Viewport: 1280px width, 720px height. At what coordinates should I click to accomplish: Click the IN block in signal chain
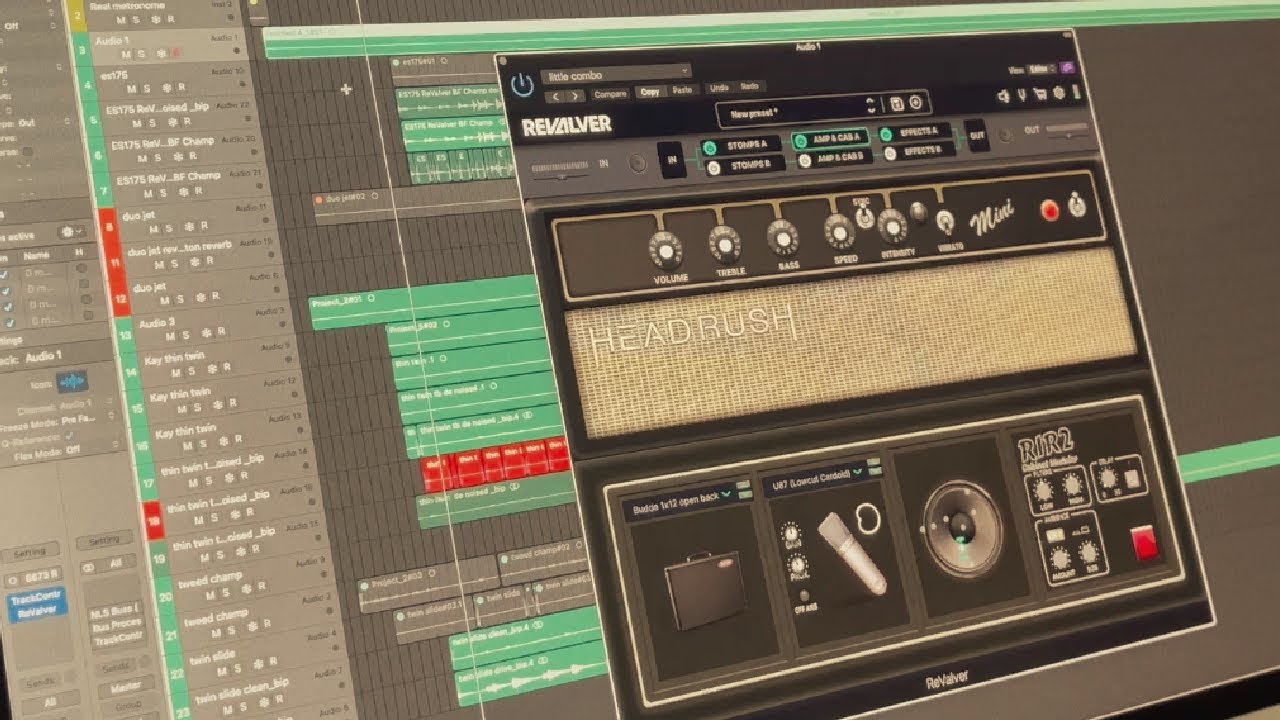click(x=673, y=159)
